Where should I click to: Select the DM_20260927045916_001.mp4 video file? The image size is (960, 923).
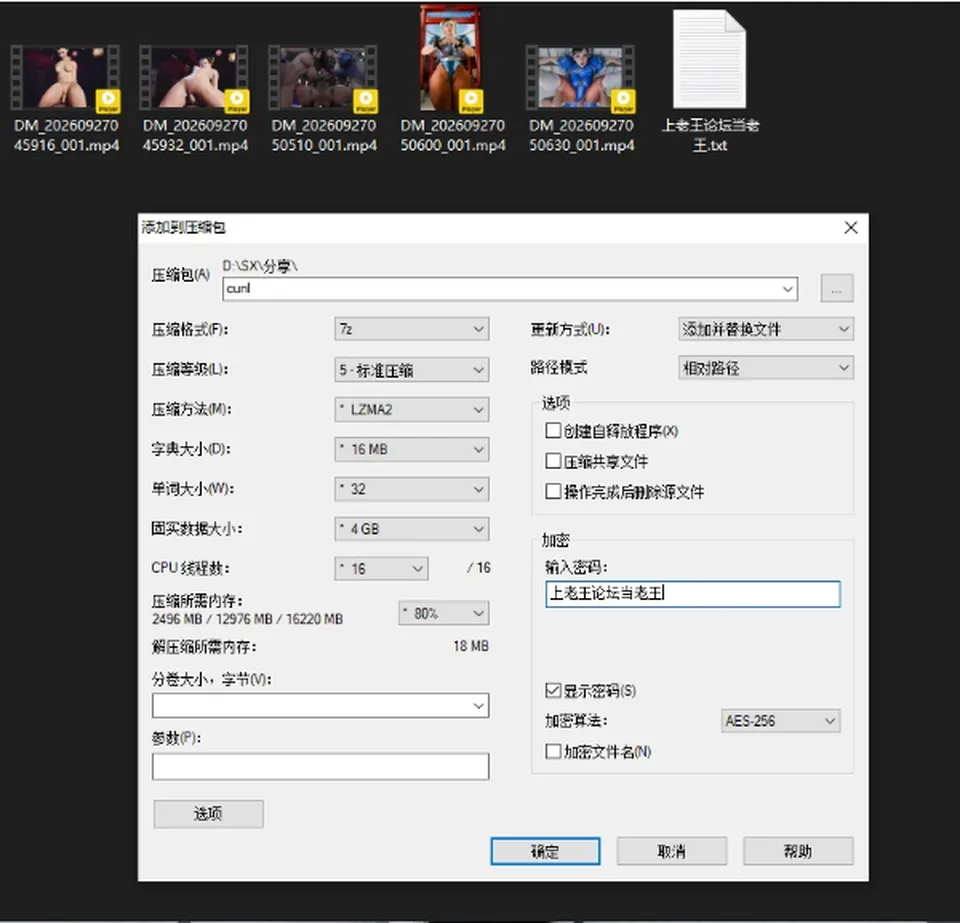point(66,98)
